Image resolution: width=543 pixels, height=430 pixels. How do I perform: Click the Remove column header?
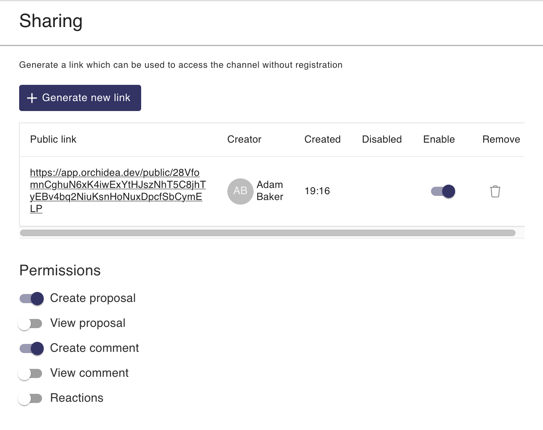coord(501,139)
